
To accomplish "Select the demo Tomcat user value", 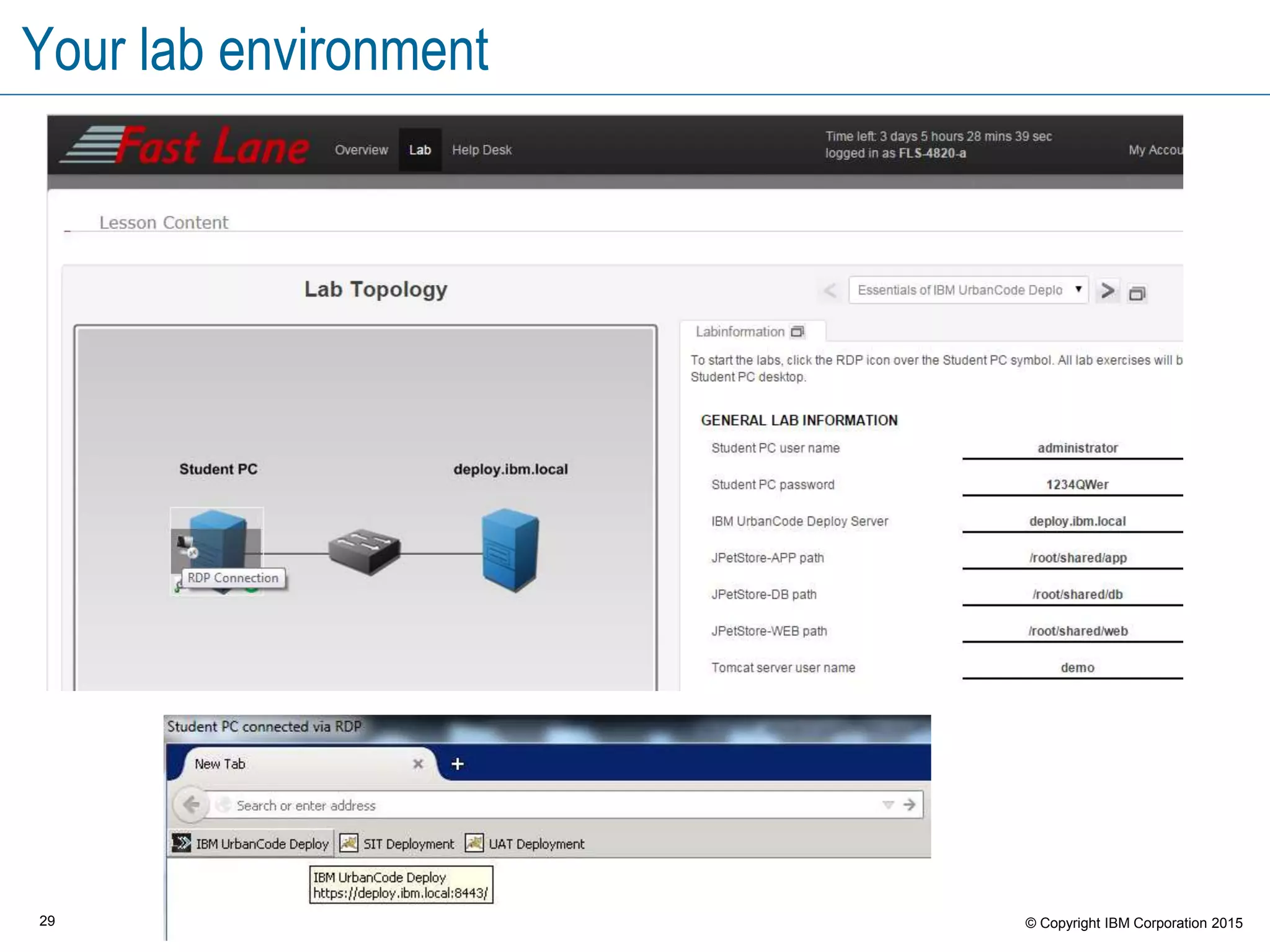I will 1078,667.
